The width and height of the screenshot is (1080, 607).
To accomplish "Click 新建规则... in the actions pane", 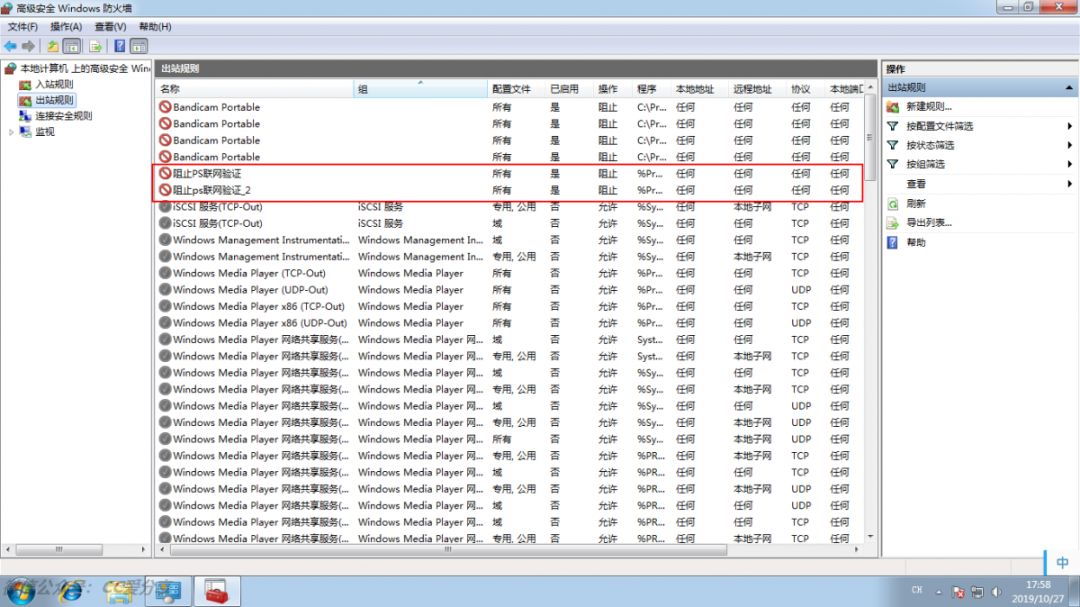I will click(928, 107).
